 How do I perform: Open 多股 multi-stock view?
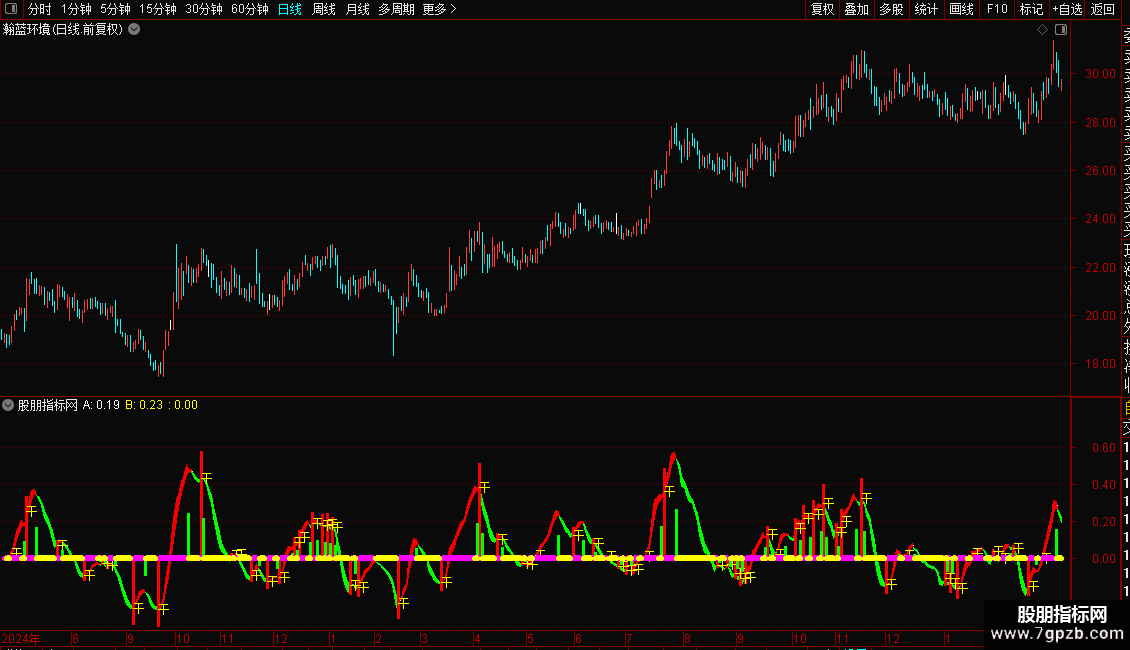(891, 9)
